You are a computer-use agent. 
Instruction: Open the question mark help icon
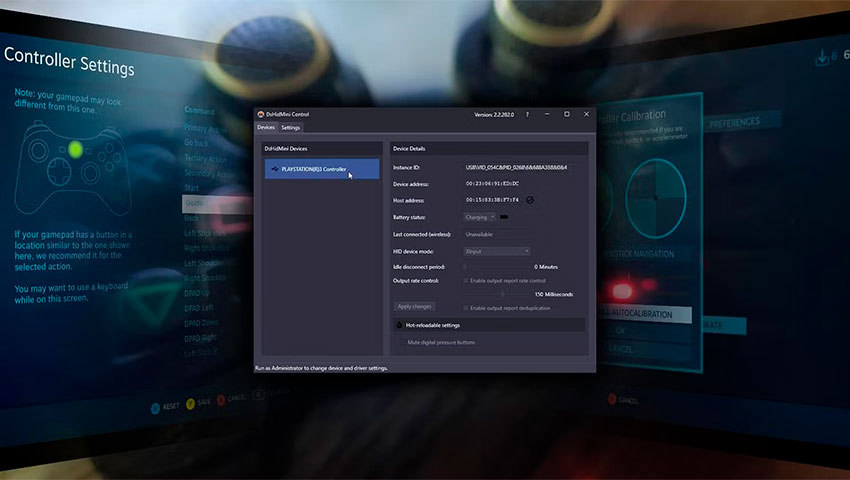[x=527, y=114]
